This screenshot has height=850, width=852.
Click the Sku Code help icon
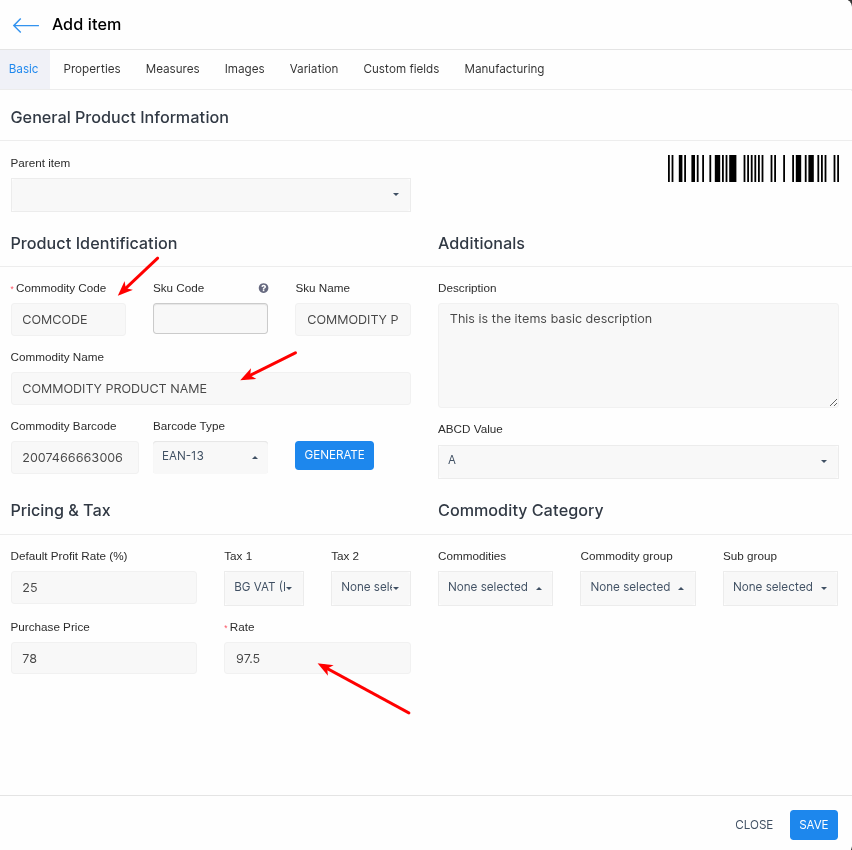pyautogui.click(x=263, y=288)
